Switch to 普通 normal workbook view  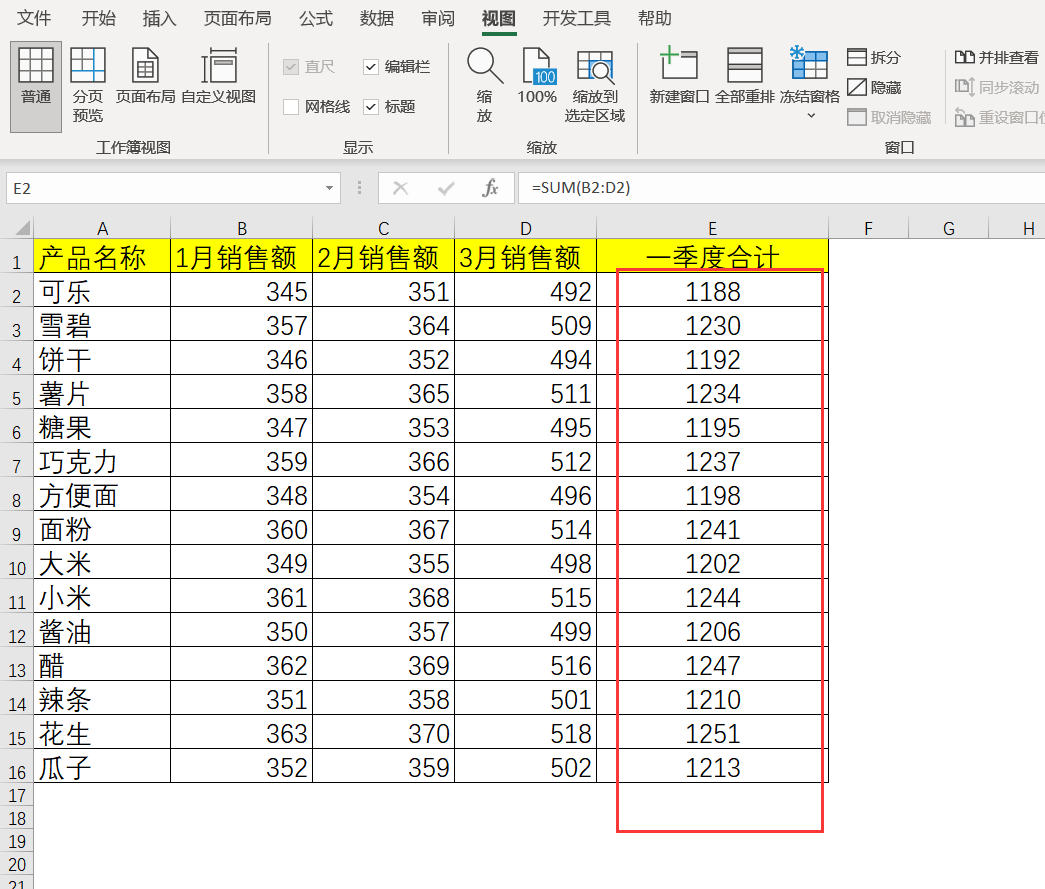point(36,86)
